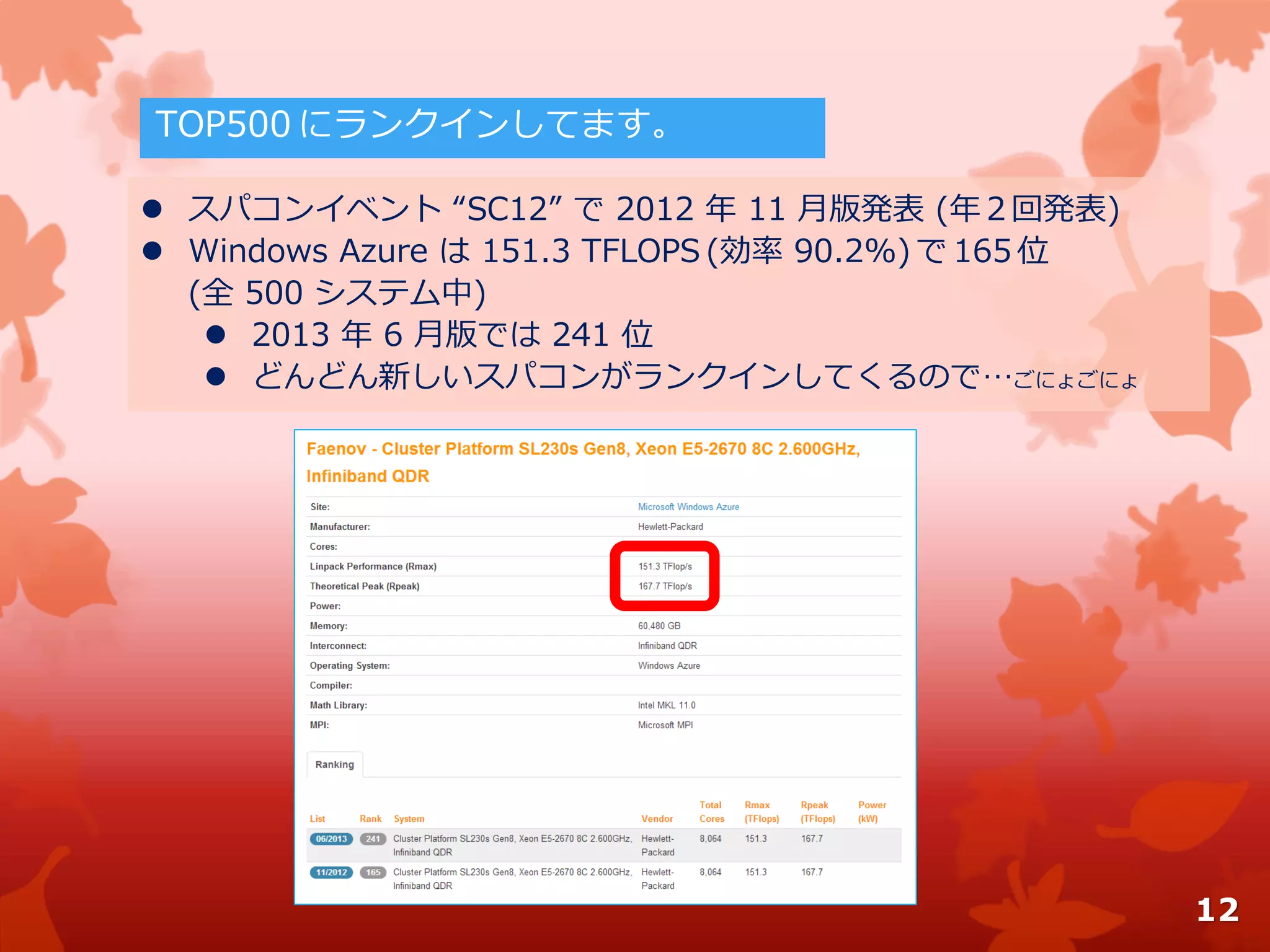Click the 151.3 TFlop/s Rmax value

pos(665,566)
